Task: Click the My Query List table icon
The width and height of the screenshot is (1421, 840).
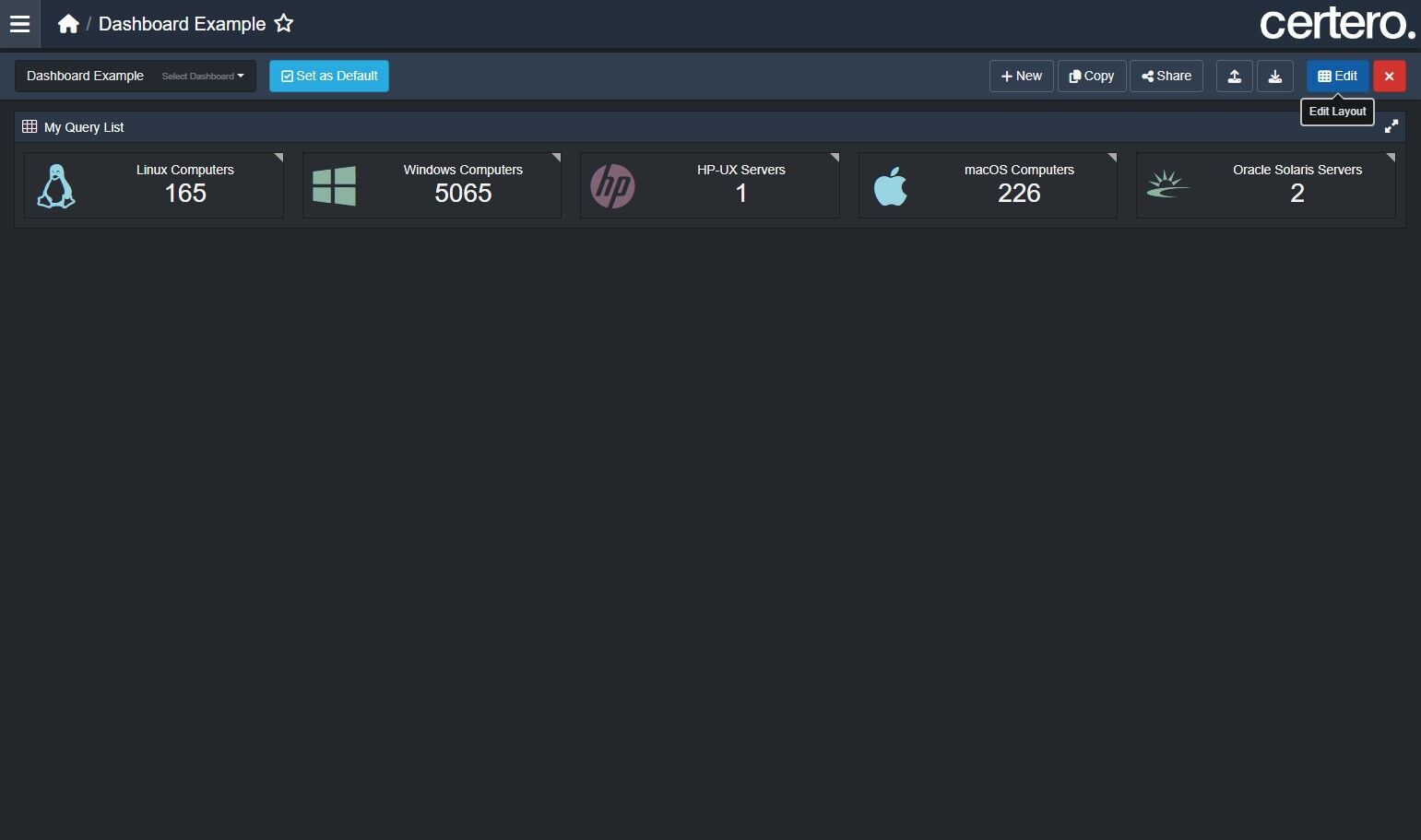Action: (x=30, y=126)
